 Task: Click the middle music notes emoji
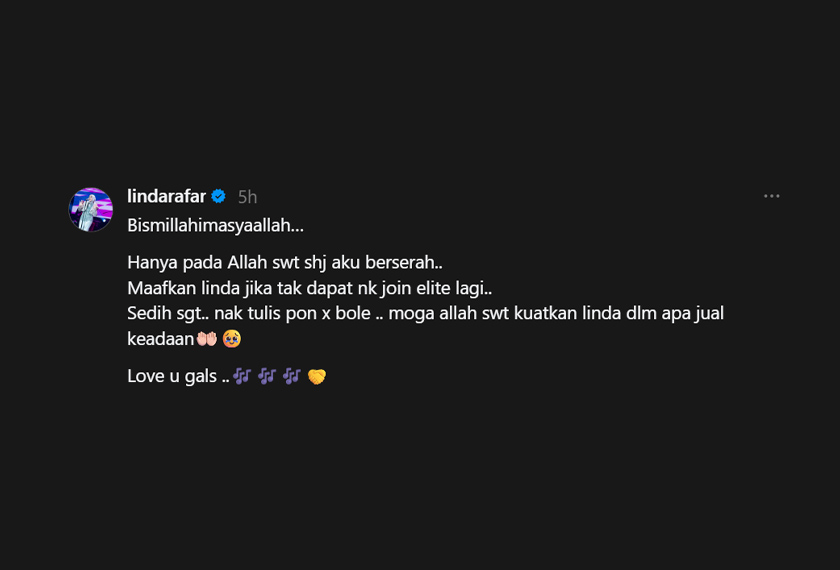click(x=267, y=376)
